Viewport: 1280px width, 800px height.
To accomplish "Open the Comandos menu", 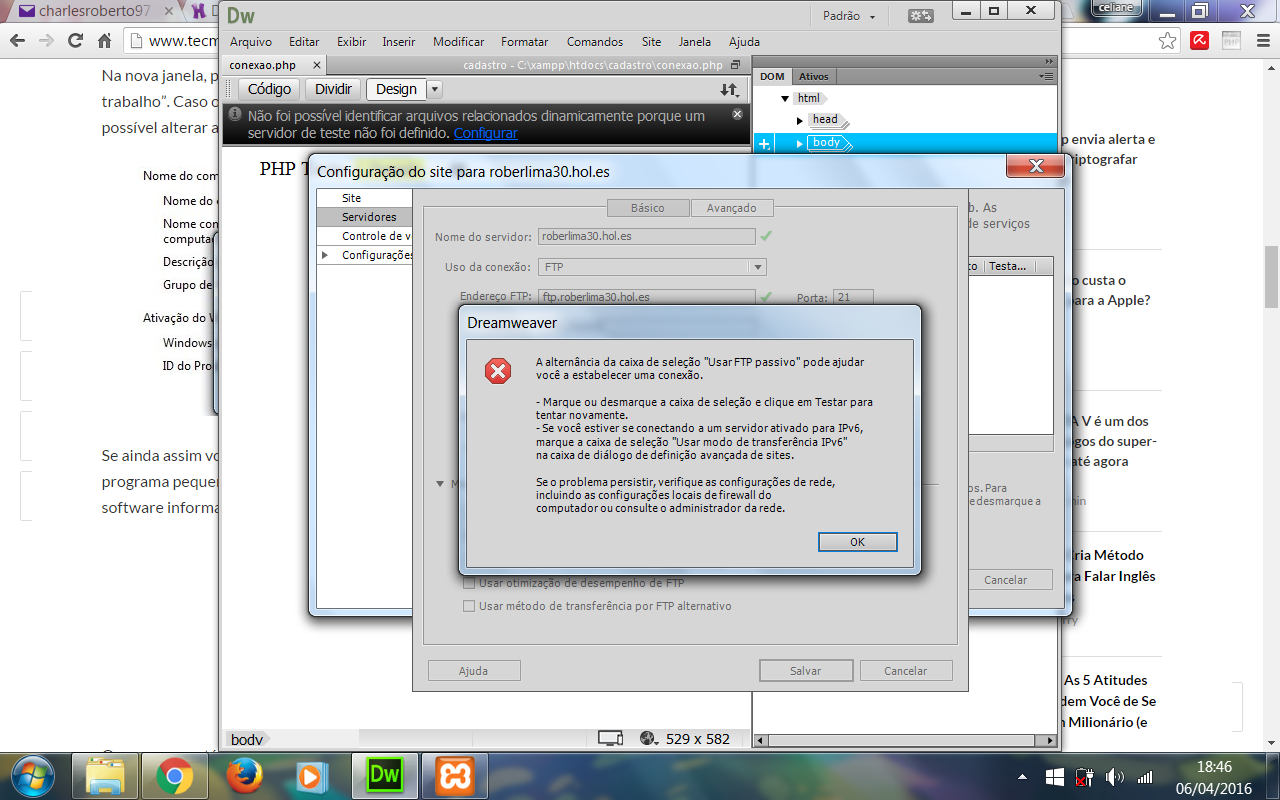I will (595, 42).
